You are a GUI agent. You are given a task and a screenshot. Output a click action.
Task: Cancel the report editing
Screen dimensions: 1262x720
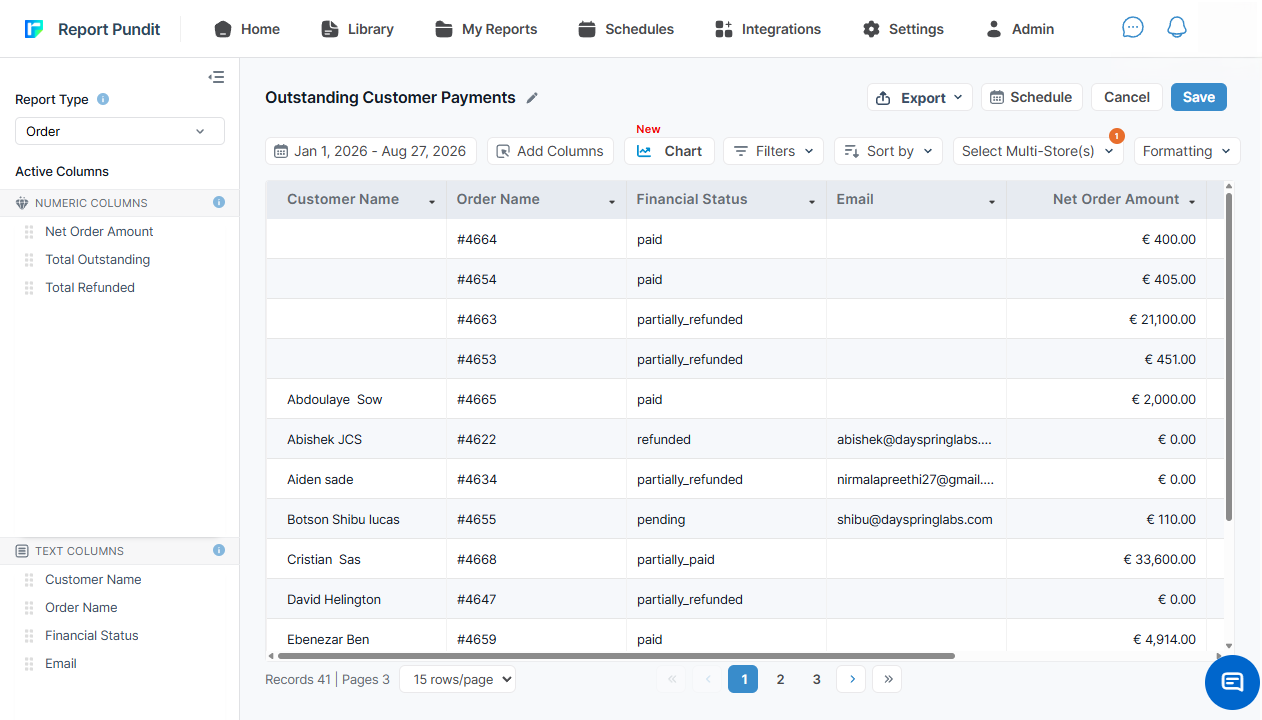pos(1127,97)
